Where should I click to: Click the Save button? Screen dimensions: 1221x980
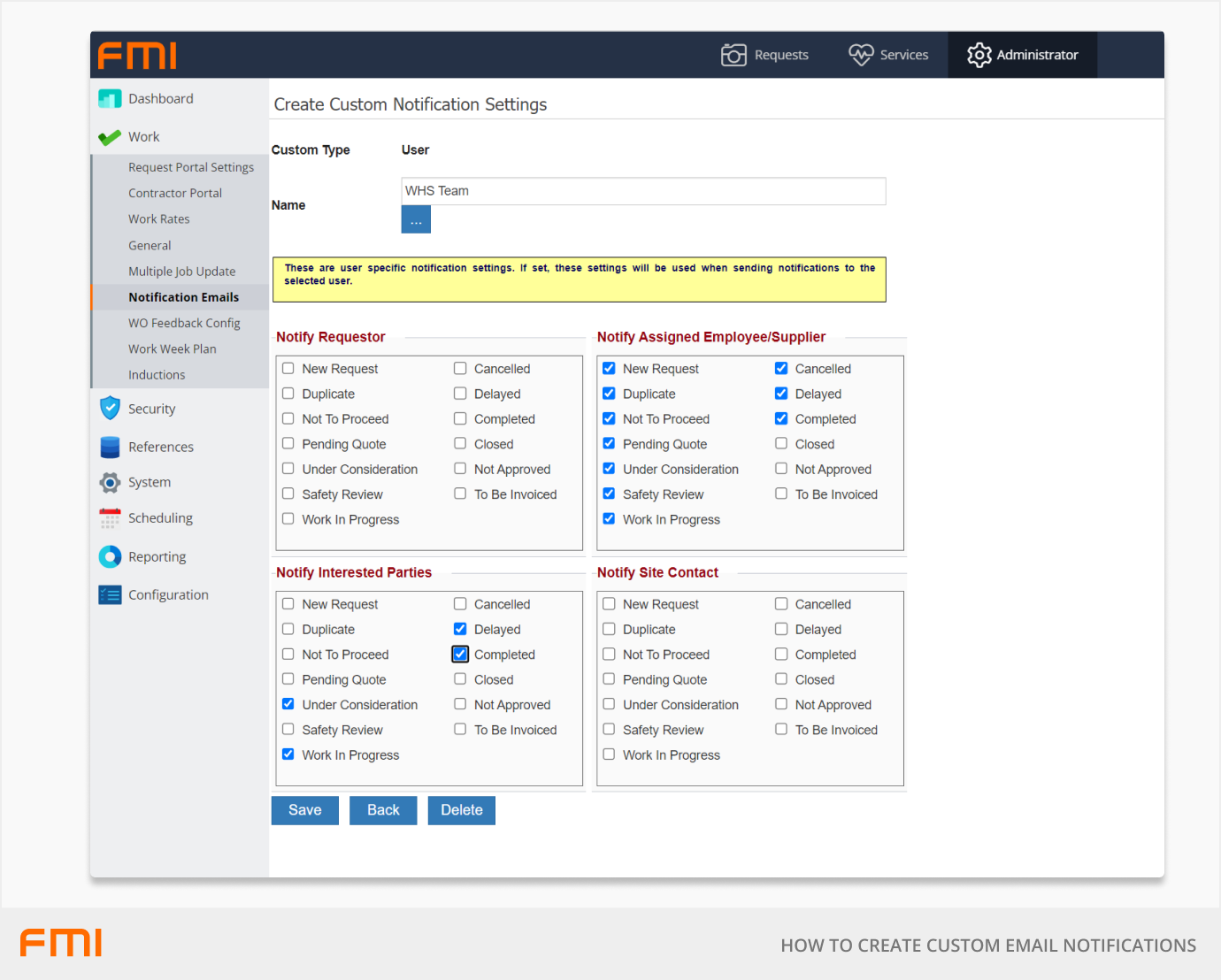click(x=304, y=810)
